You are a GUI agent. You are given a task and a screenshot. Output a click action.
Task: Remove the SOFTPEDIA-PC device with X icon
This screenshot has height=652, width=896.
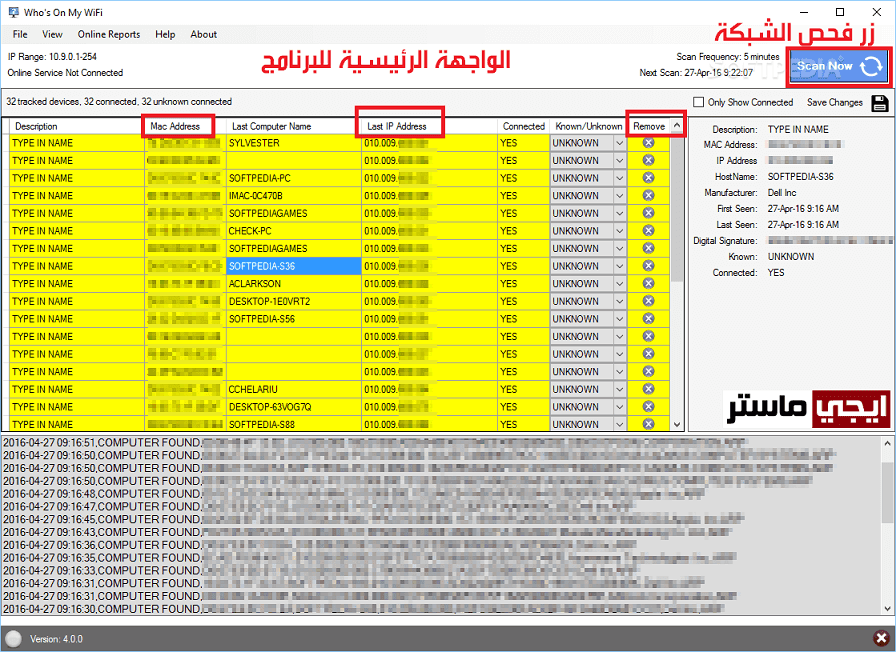pyautogui.click(x=648, y=178)
